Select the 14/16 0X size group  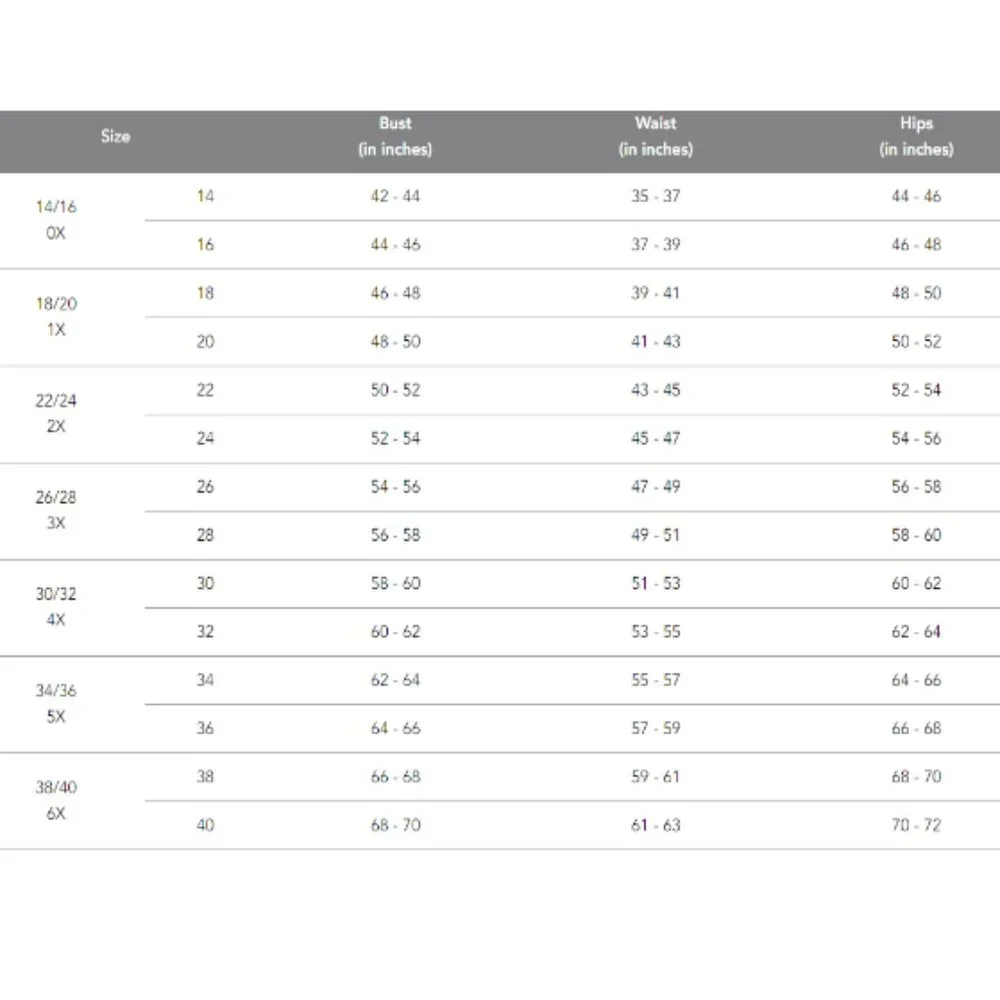56,220
